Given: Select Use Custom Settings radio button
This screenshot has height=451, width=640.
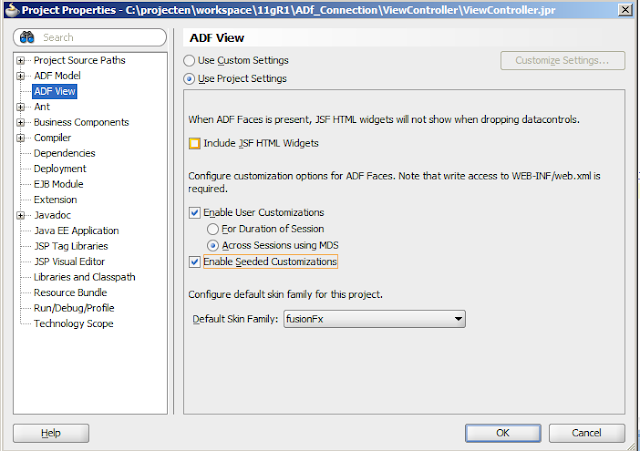Looking at the screenshot, I should (189, 60).
